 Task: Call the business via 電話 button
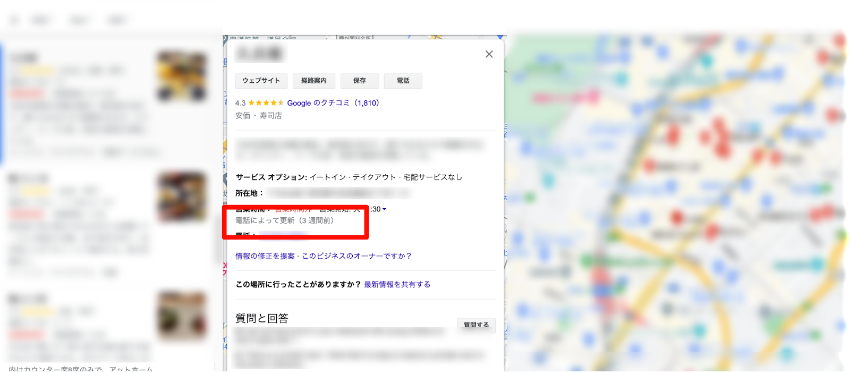pos(403,81)
